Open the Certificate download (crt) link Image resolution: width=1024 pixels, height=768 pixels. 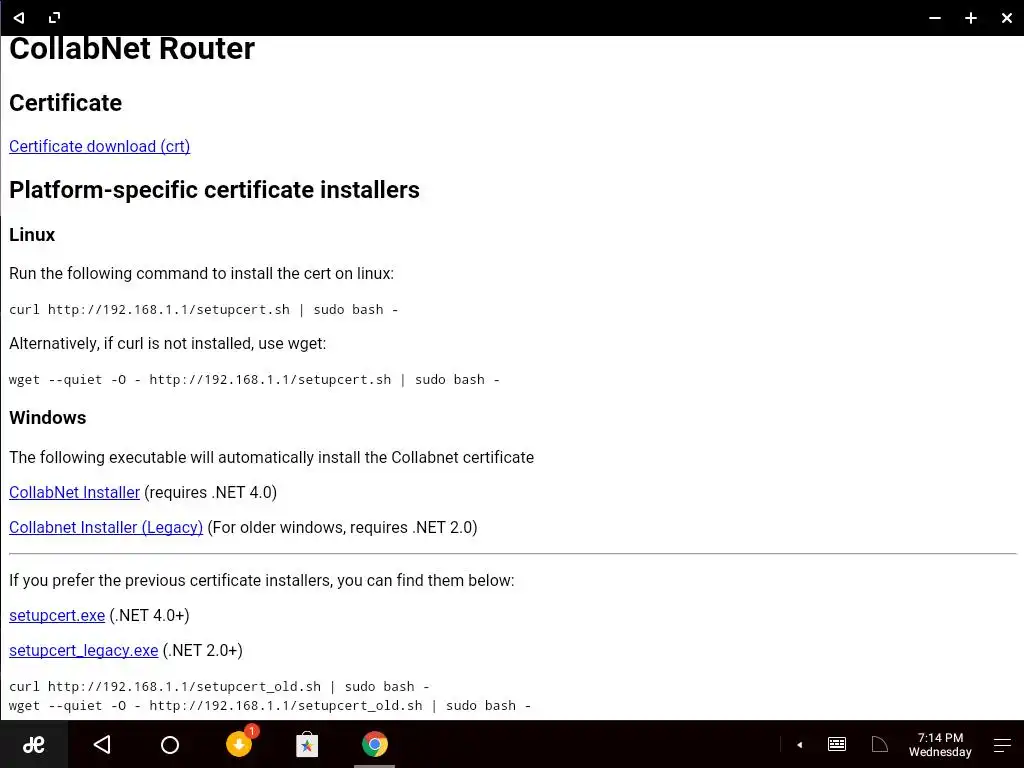pos(100,146)
